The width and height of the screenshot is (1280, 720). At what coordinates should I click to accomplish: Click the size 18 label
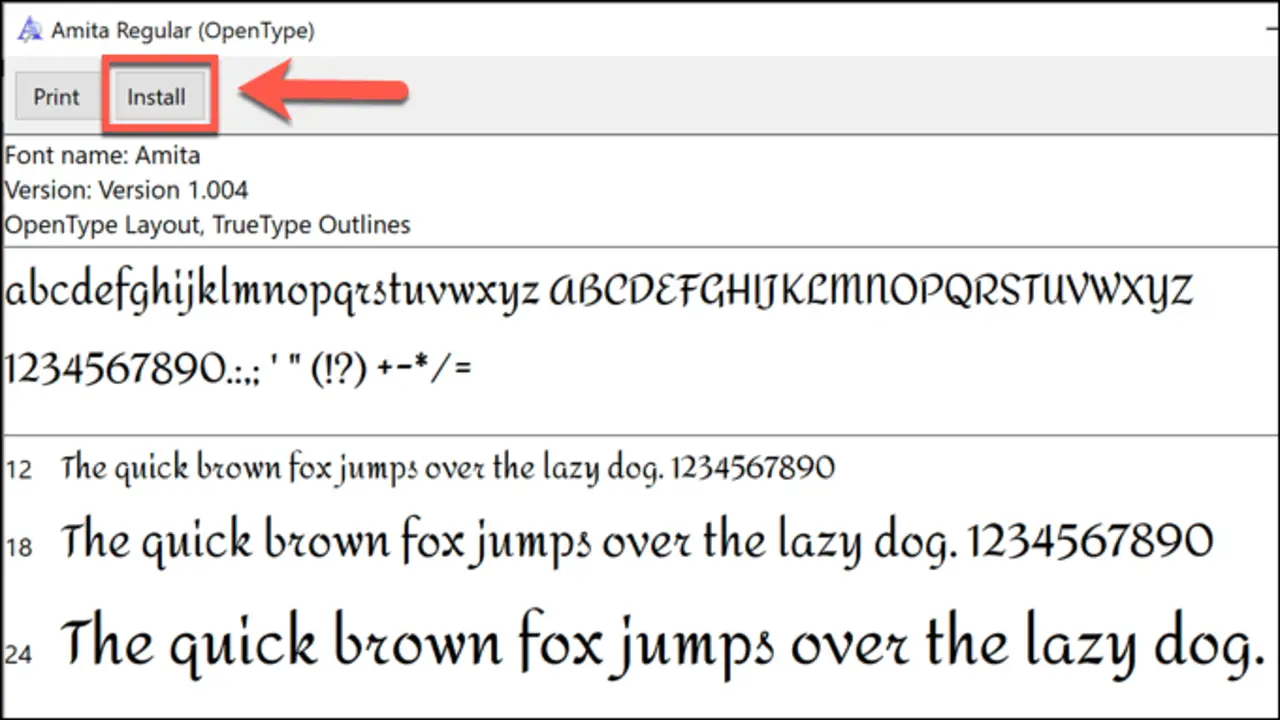click(18, 547)
